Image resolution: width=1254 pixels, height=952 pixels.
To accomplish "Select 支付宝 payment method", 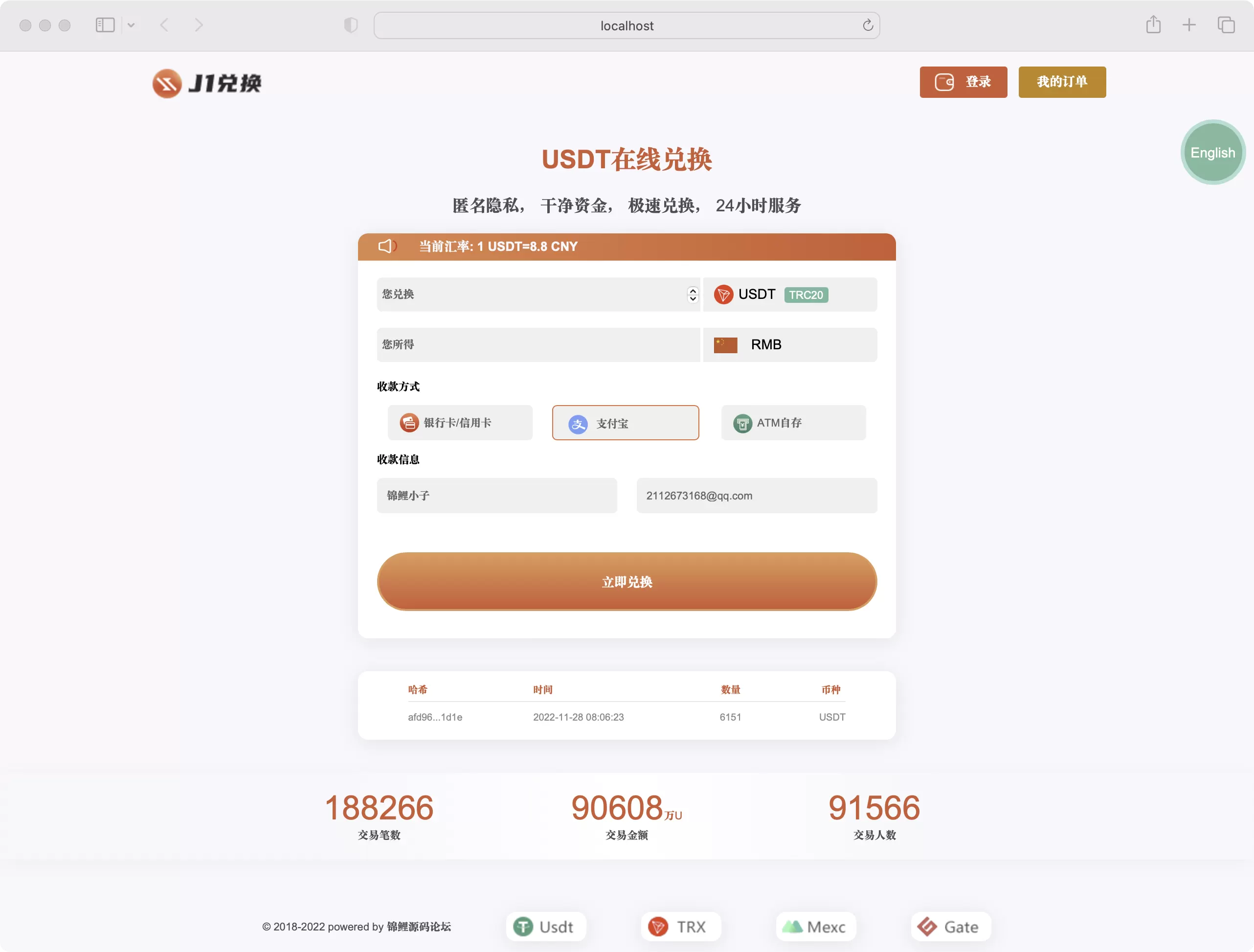I will tap(626, 422).
